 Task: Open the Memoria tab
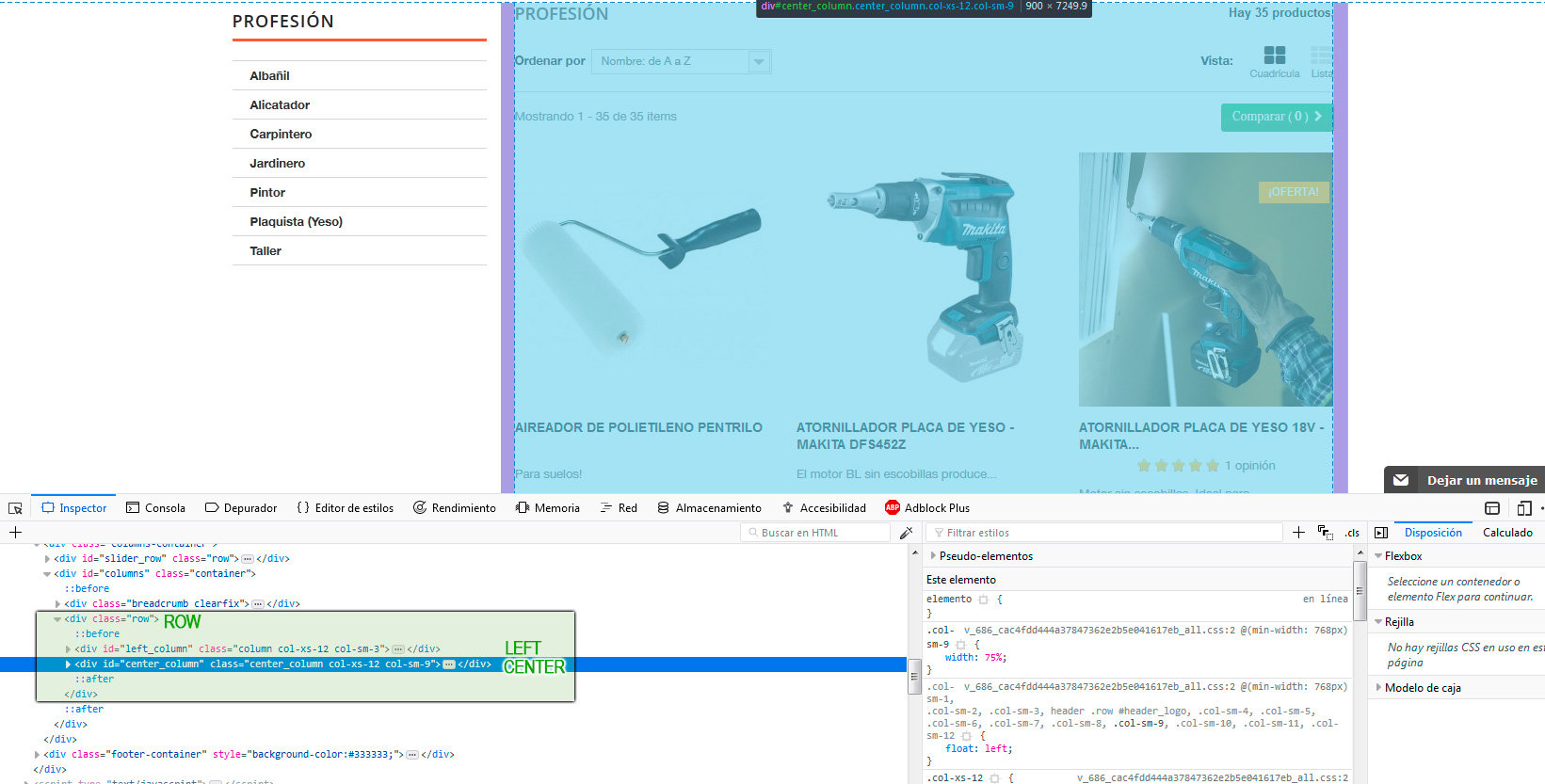pos(548,508)
